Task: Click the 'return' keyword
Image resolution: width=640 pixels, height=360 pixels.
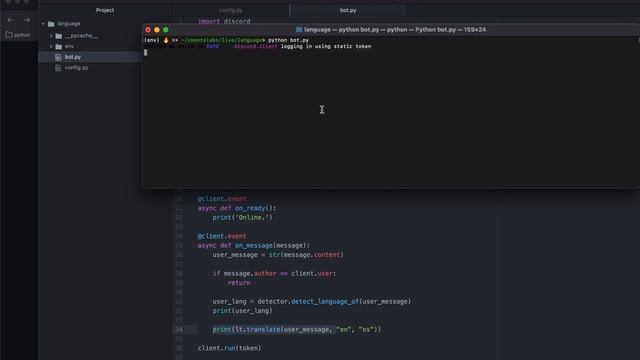Action: 239,283
